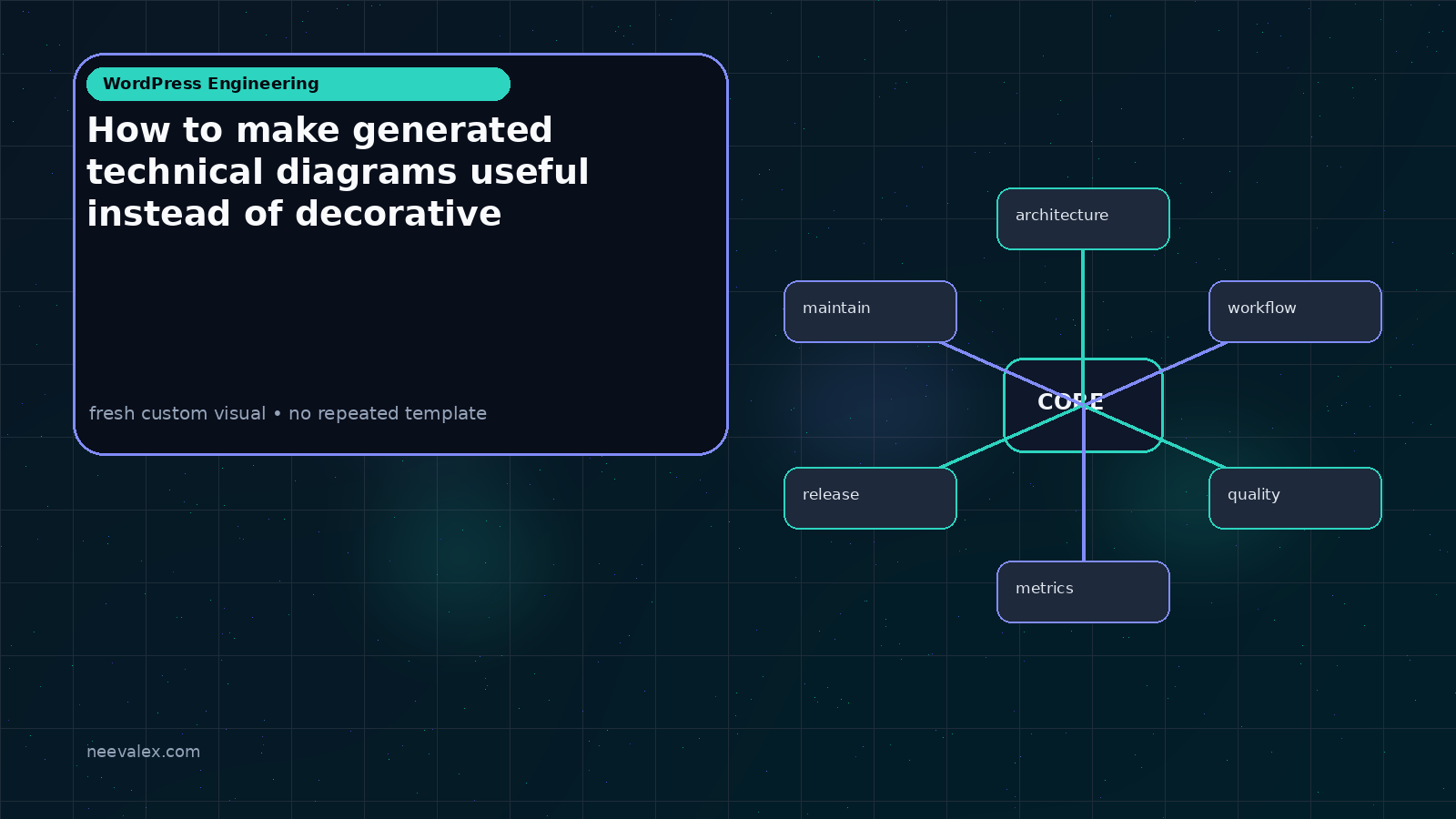Select the metrics node
1456x819 pixels.
click(x=1083, y=591)
